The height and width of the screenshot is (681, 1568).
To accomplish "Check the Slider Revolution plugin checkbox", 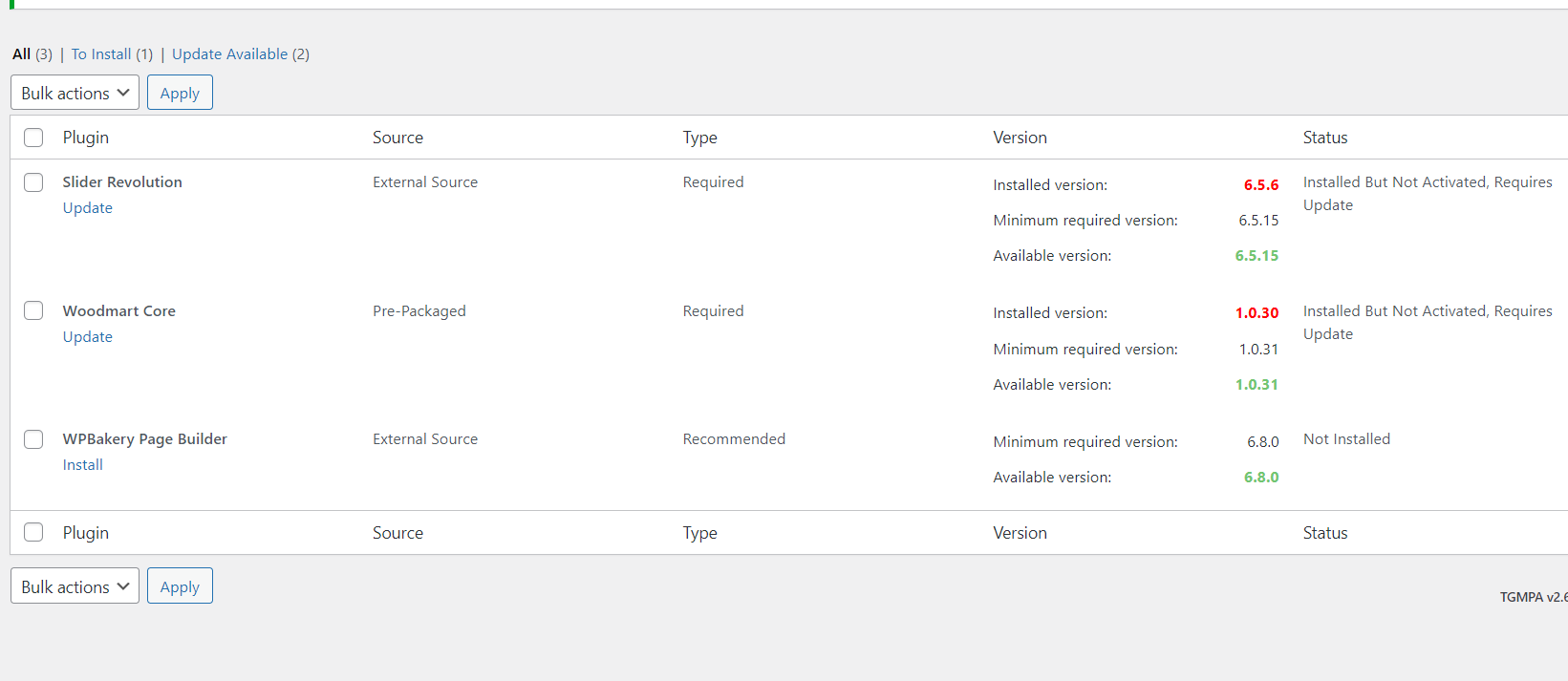I will click(33, 182).
